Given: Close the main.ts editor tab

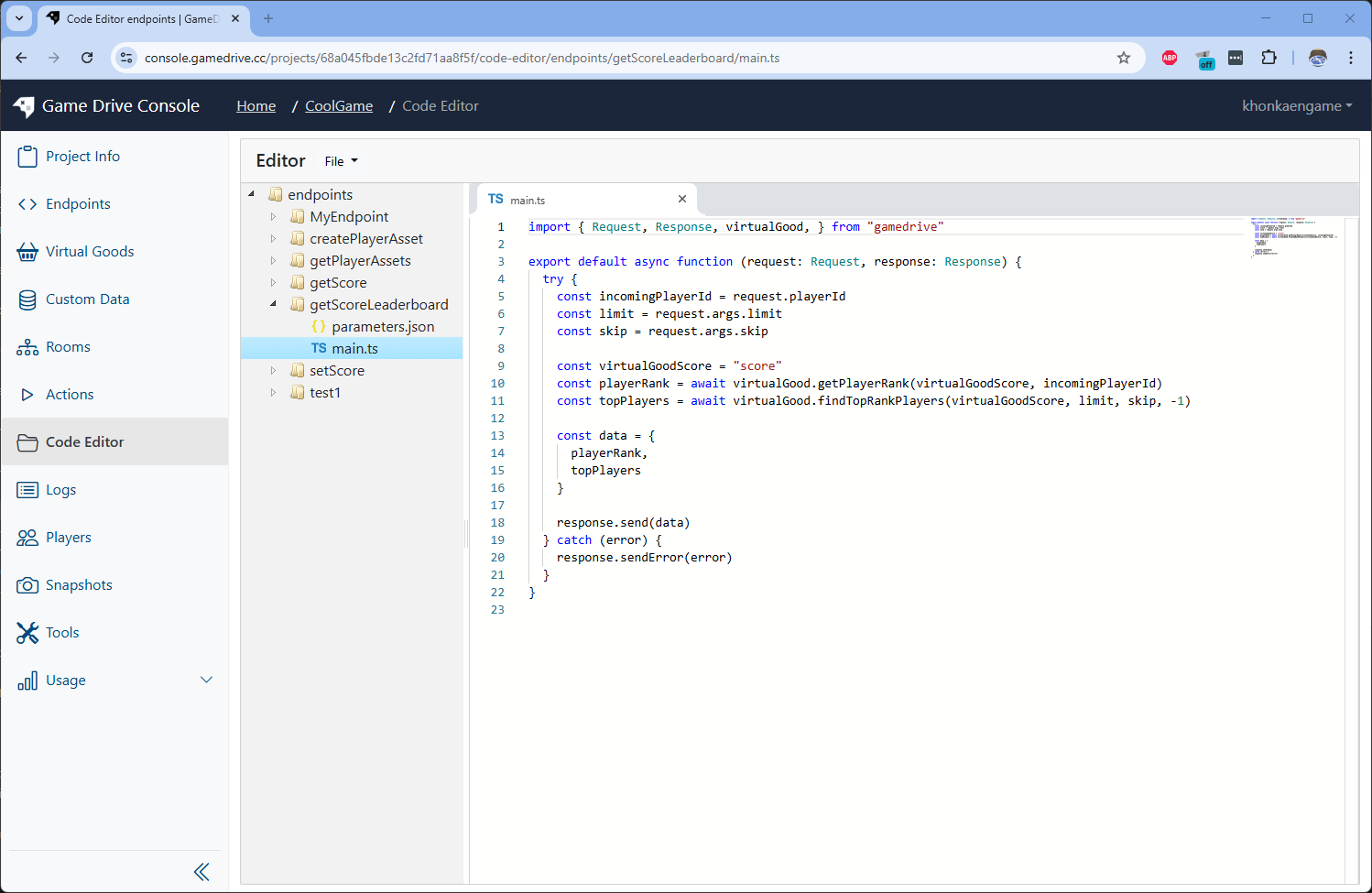Looking at the screenshot, I should 681,199.
